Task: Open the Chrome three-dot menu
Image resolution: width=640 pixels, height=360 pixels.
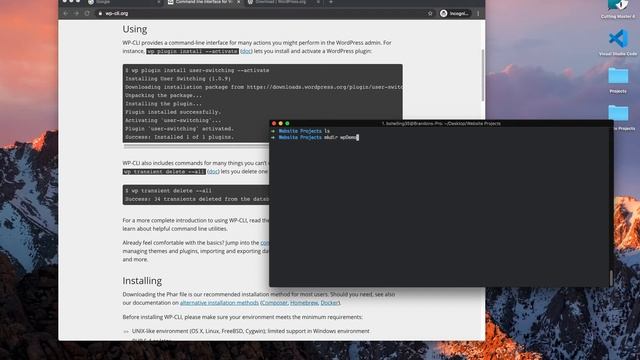Action: pos(478,13)
